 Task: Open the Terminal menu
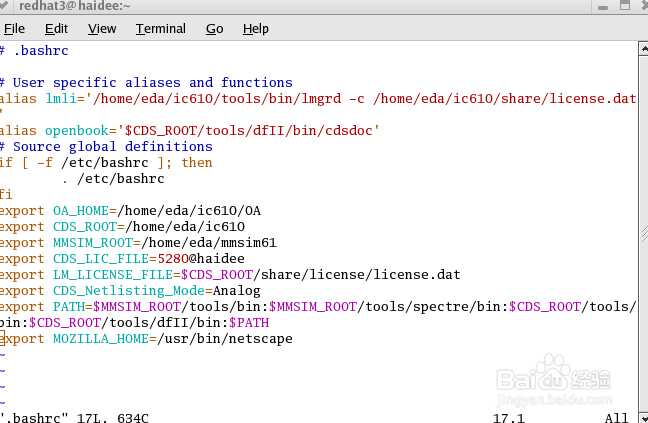tap(161, 29)
